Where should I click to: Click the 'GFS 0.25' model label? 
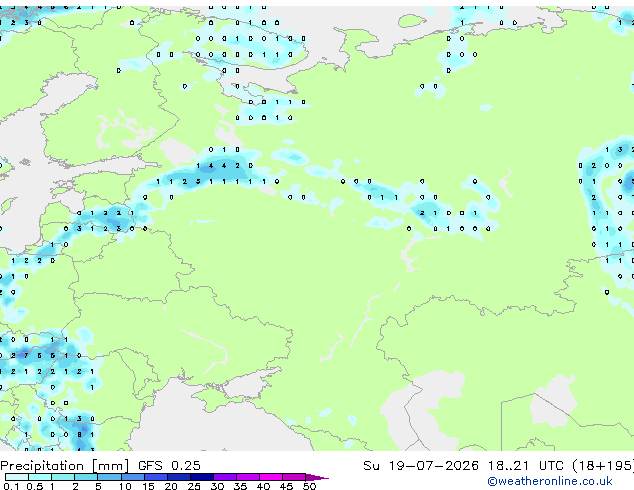[x=169, y=466]
